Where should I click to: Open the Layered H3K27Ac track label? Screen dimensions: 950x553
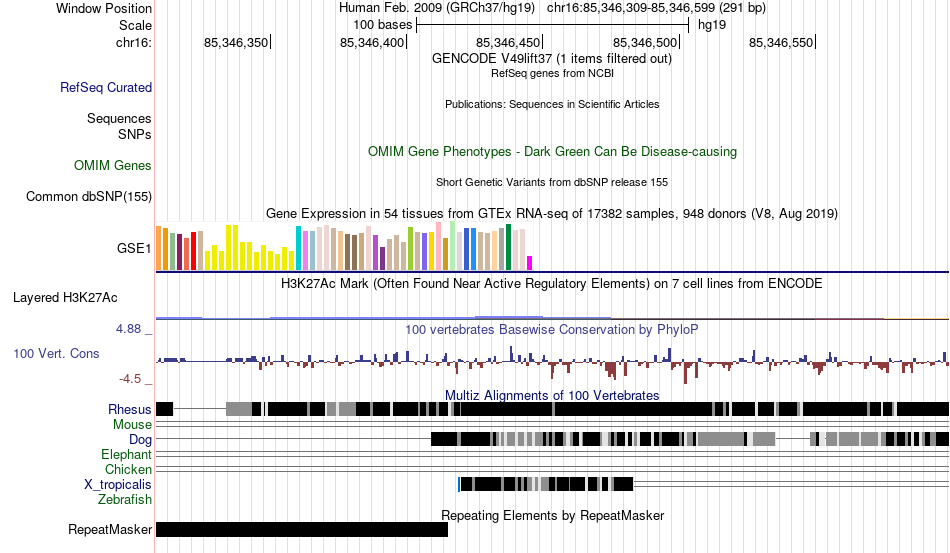click(65, 297)
